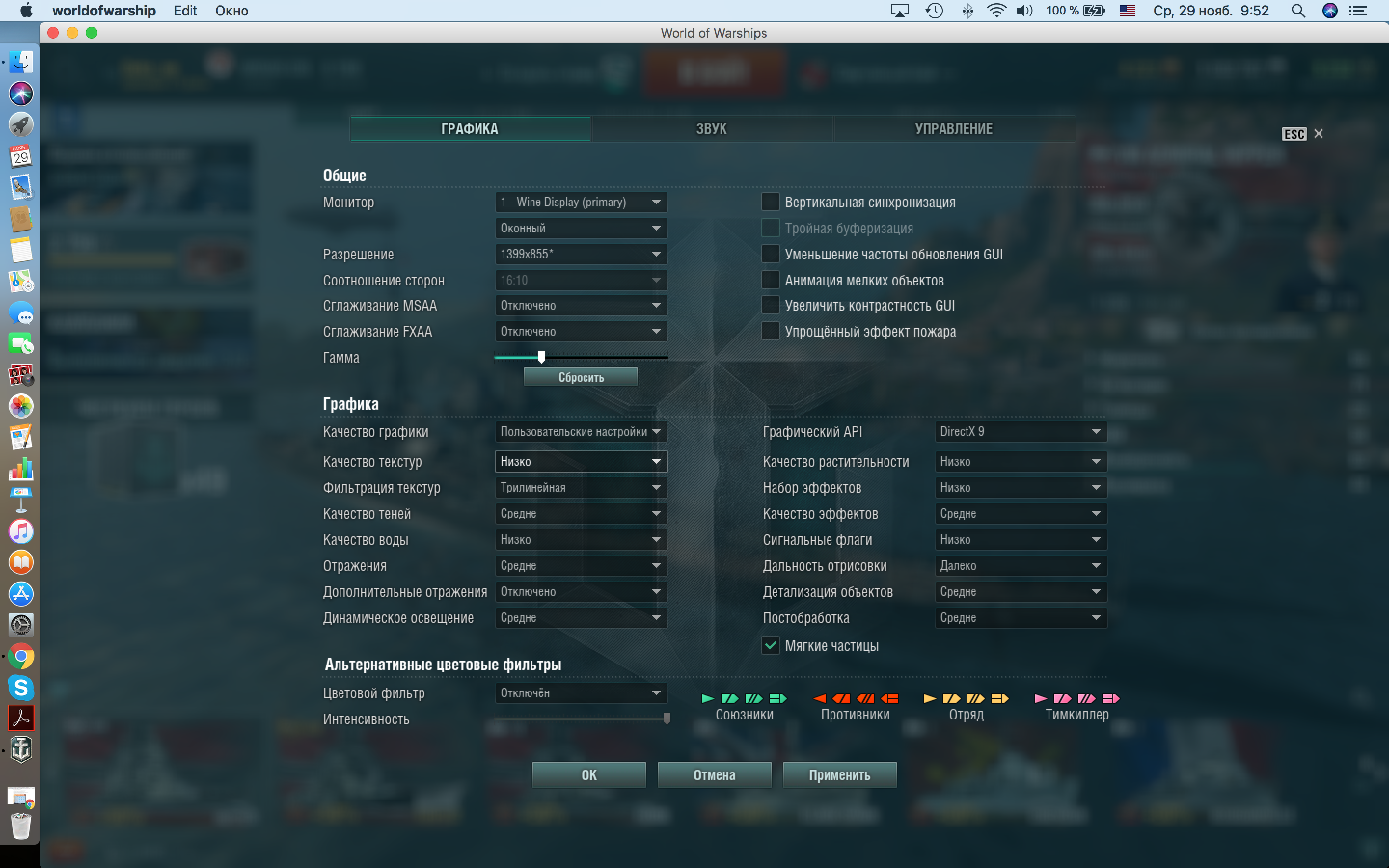Open Messages app in the Dock
Viewport: 1389px width, 868px height.
[21, 313]
